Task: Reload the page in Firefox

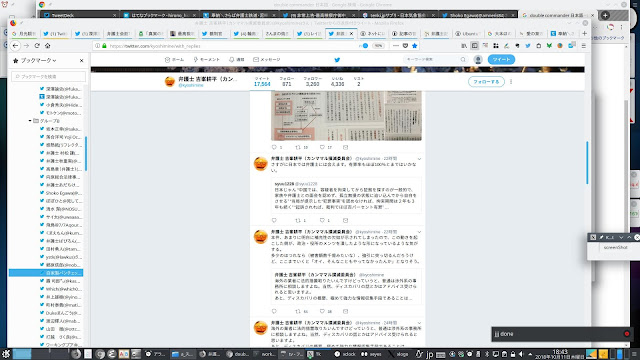Action: pos(37,46)
